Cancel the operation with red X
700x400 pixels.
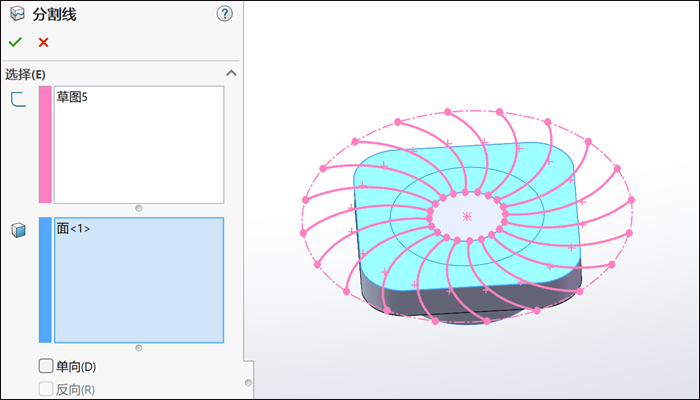click(43, 42)
